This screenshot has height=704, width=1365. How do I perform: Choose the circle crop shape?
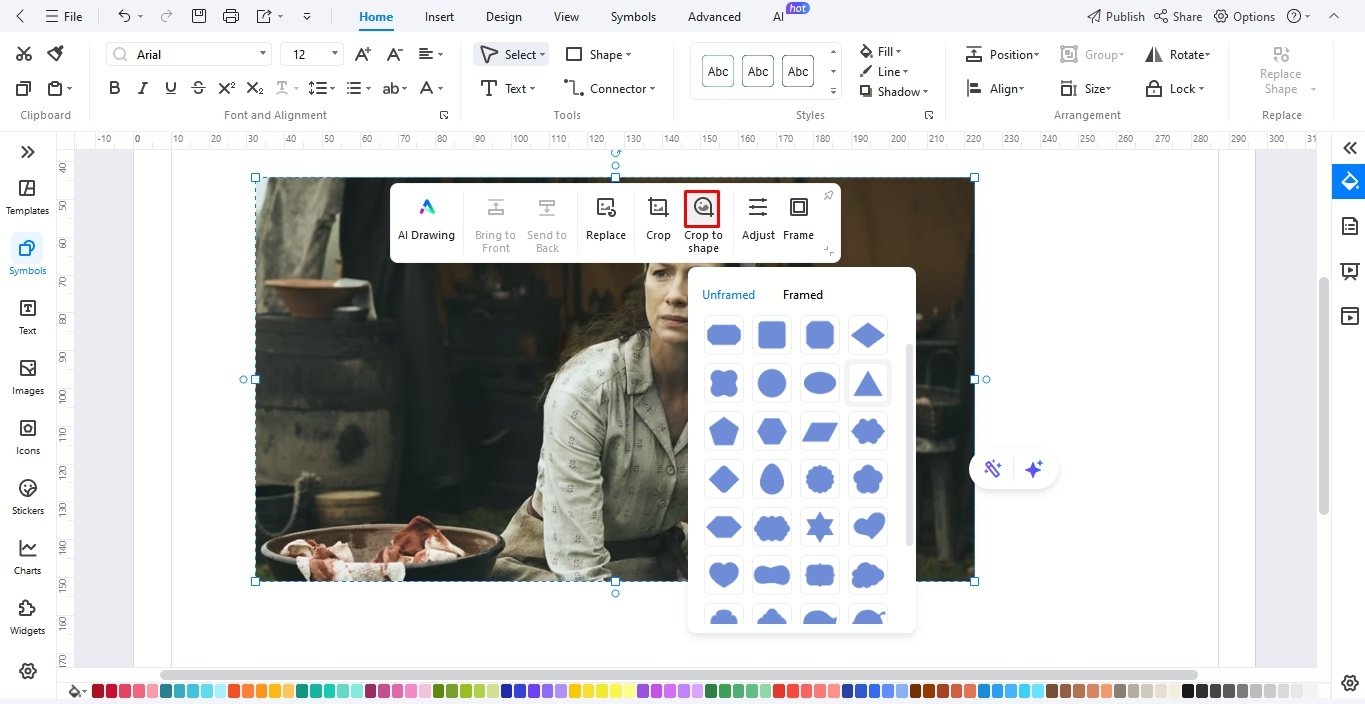(x=772, y=383)
